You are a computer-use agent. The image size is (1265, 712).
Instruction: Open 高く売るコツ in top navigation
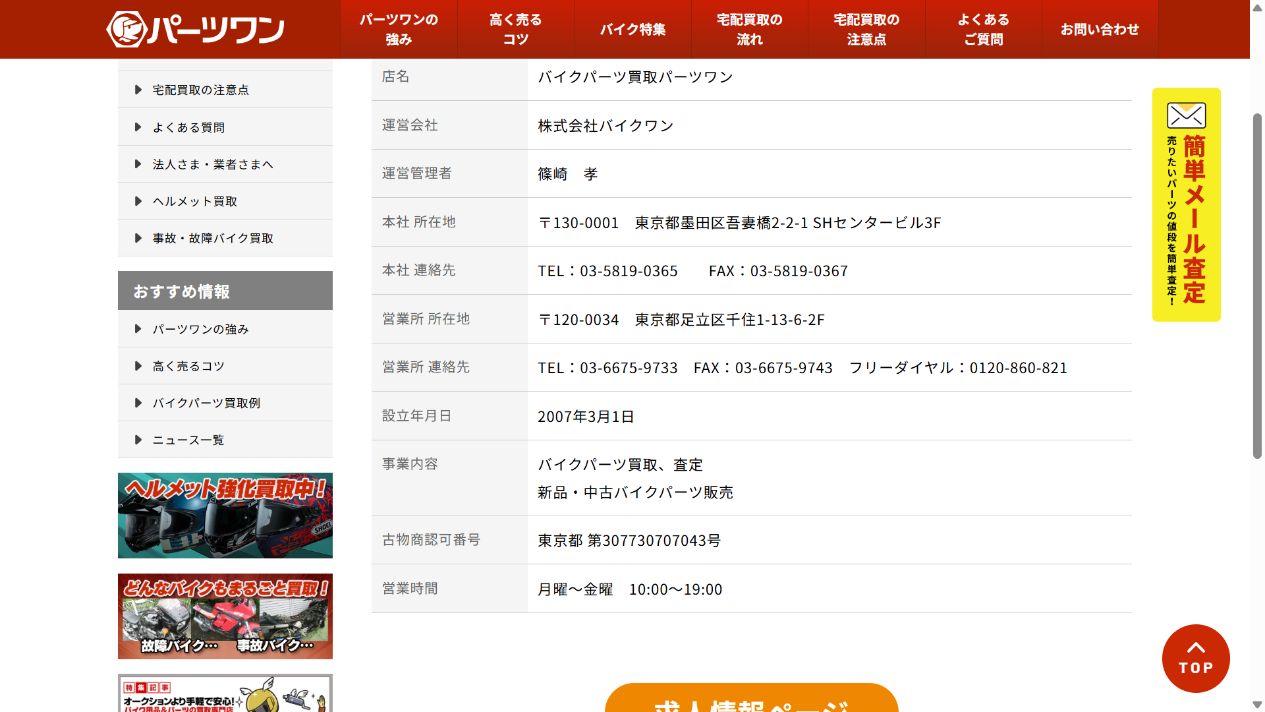click(516, 29)
